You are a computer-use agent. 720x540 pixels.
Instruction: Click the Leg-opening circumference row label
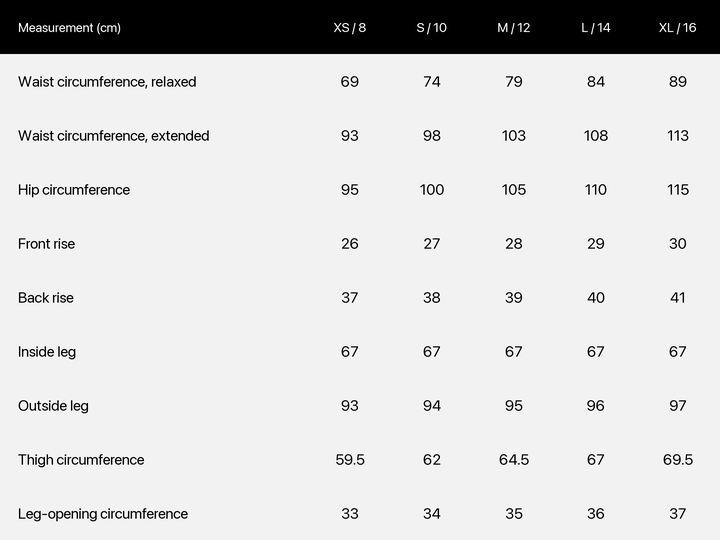point(103,514)
